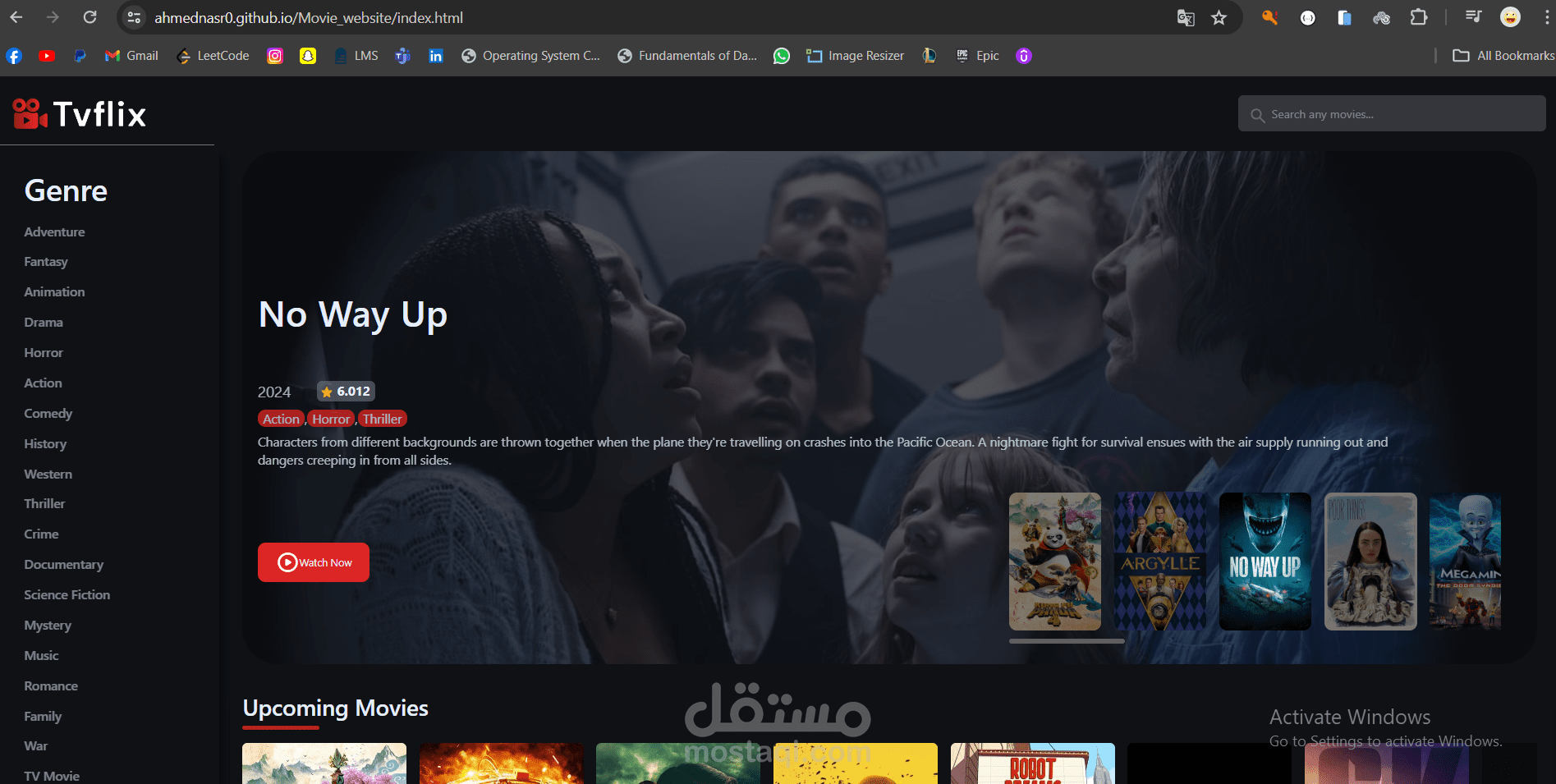Image resolution: width=1556 pixels, height=784 pixels.
Task: Select the Western genre
Action: click(48, 475)
